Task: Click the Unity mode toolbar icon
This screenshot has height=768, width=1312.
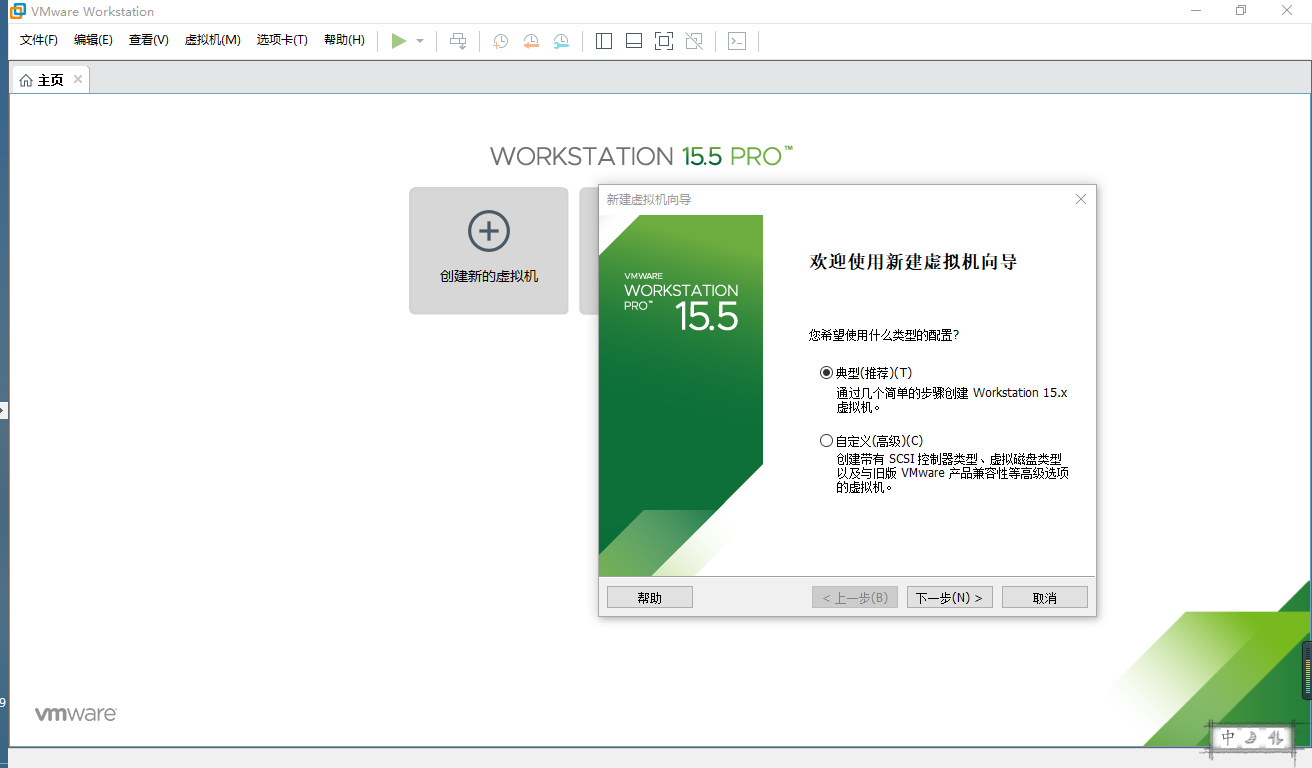Action: point(694,41)
